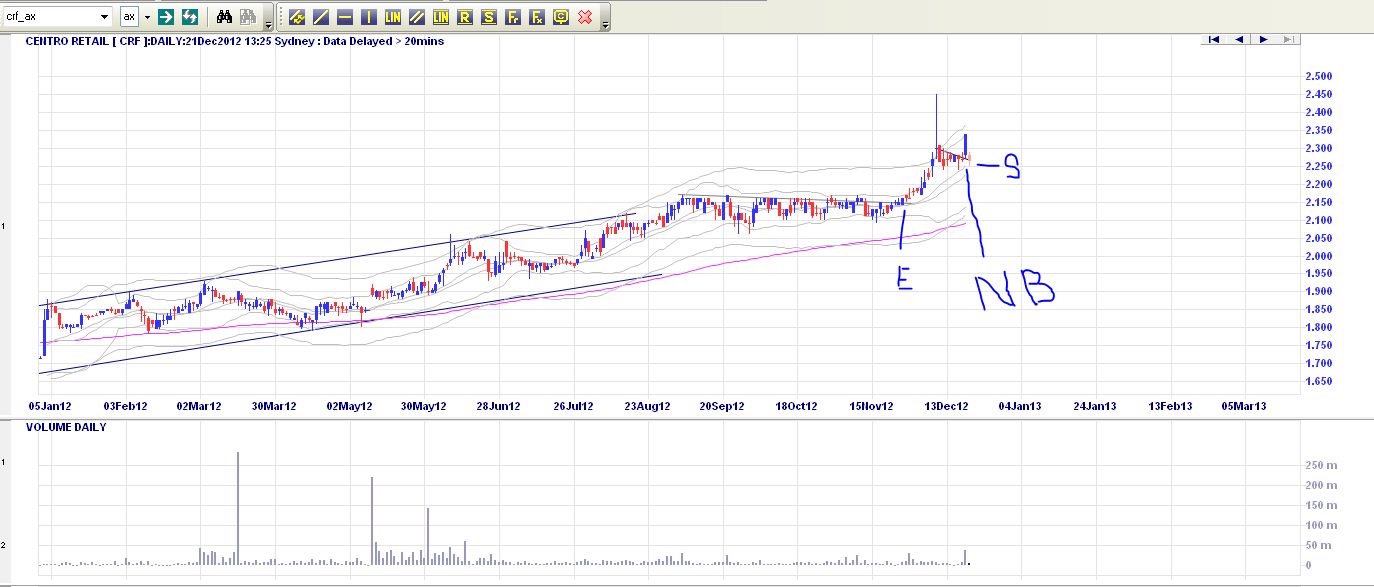This screenshot has height=587, width=1374.
Task: Step chart back one period
Action: tap(1239, 40)
